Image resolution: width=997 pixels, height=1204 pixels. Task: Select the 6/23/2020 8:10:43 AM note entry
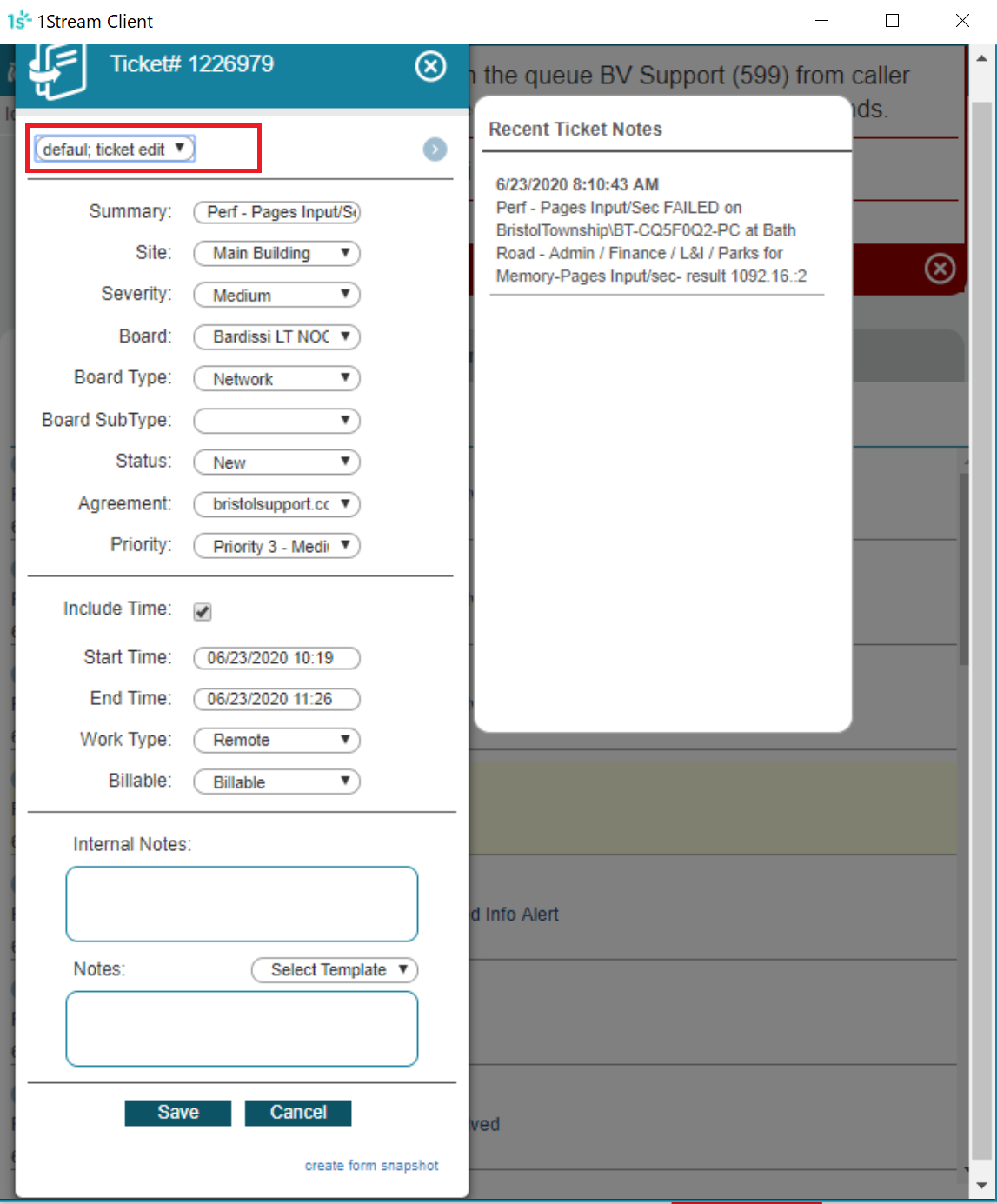pyautogui.click(x=656, y=230)
